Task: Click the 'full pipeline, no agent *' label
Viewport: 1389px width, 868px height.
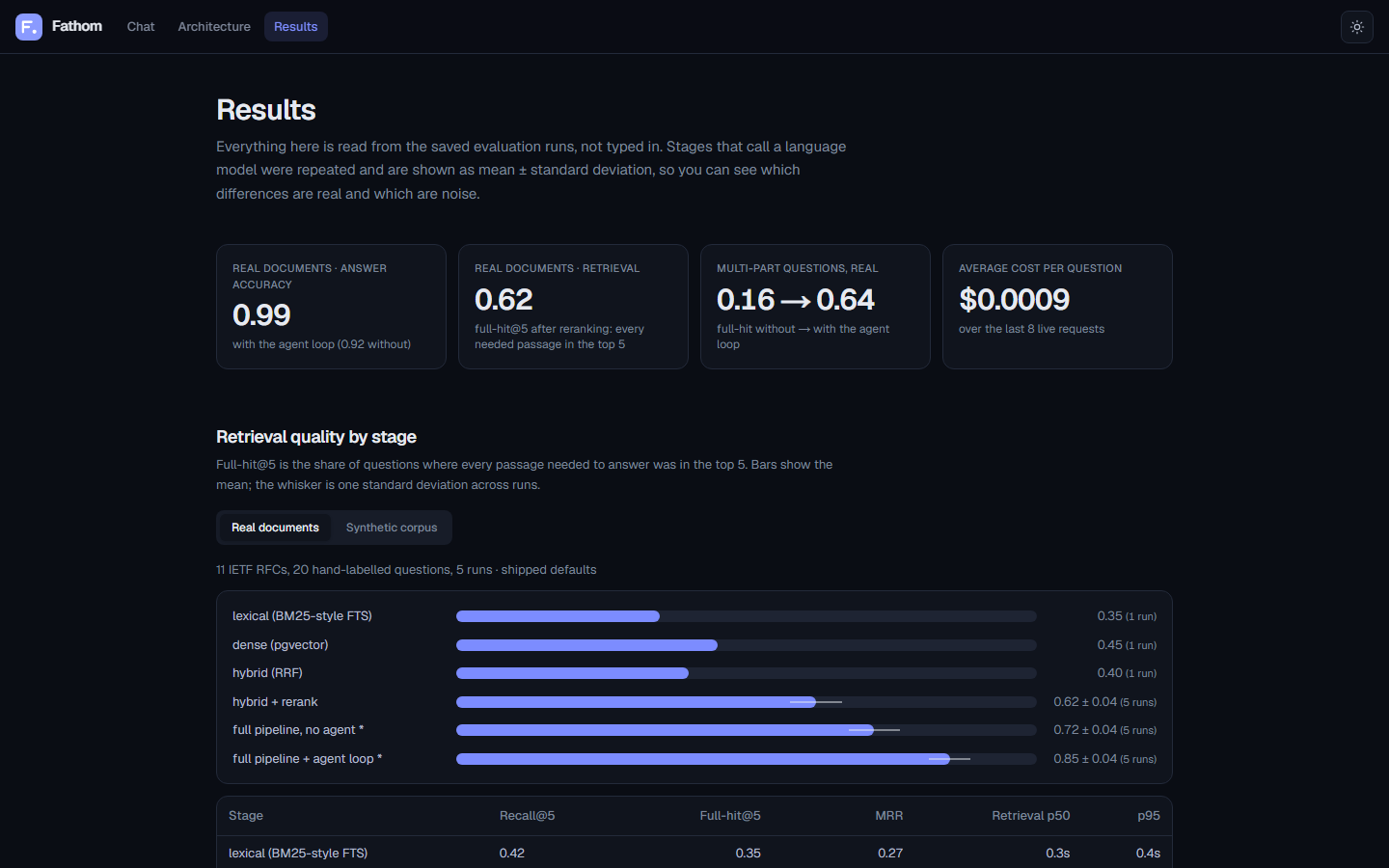Action: pos(298,730)
